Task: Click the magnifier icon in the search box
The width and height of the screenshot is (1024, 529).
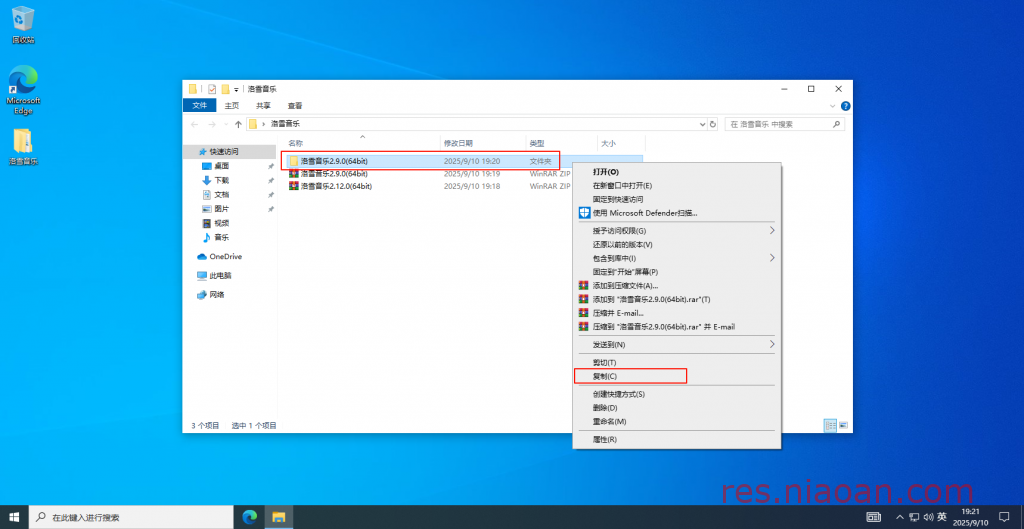Action: (x=836, y=124)
